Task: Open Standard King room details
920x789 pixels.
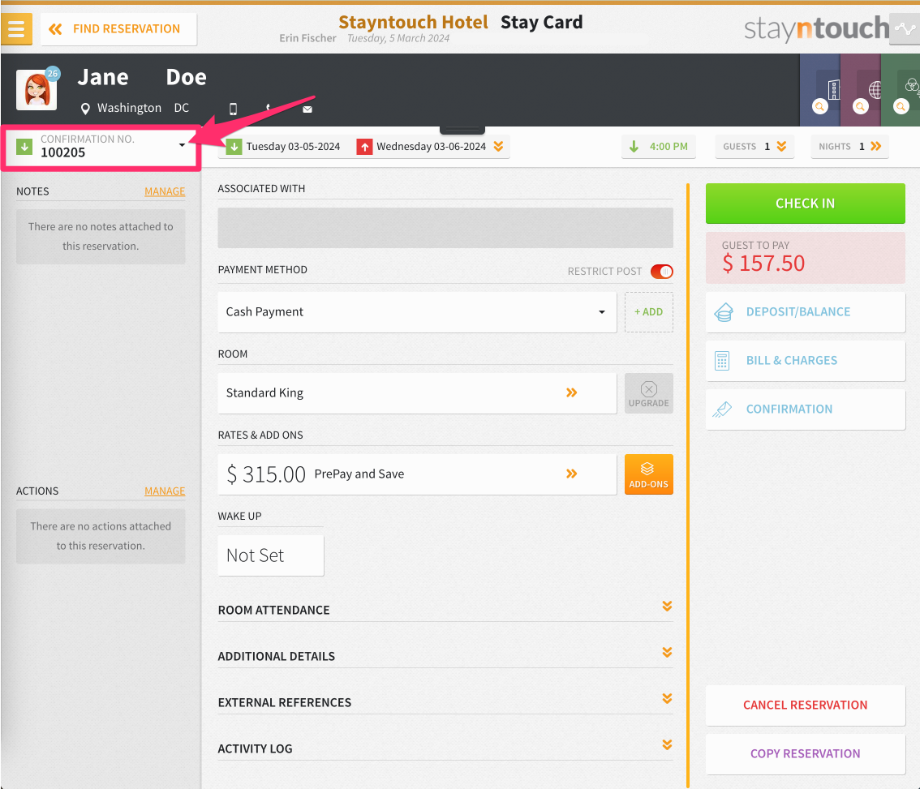Action: coord(417,393)
